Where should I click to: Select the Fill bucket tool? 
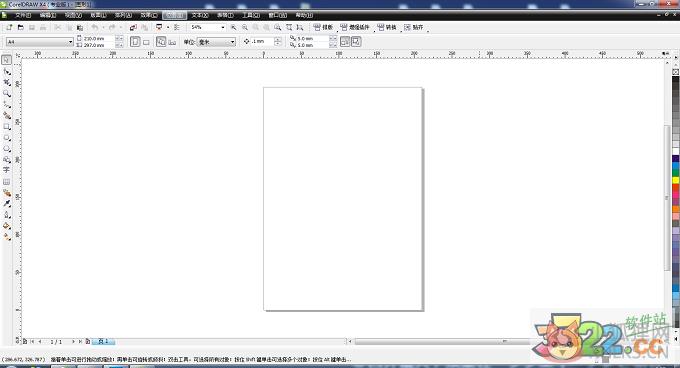7,226
